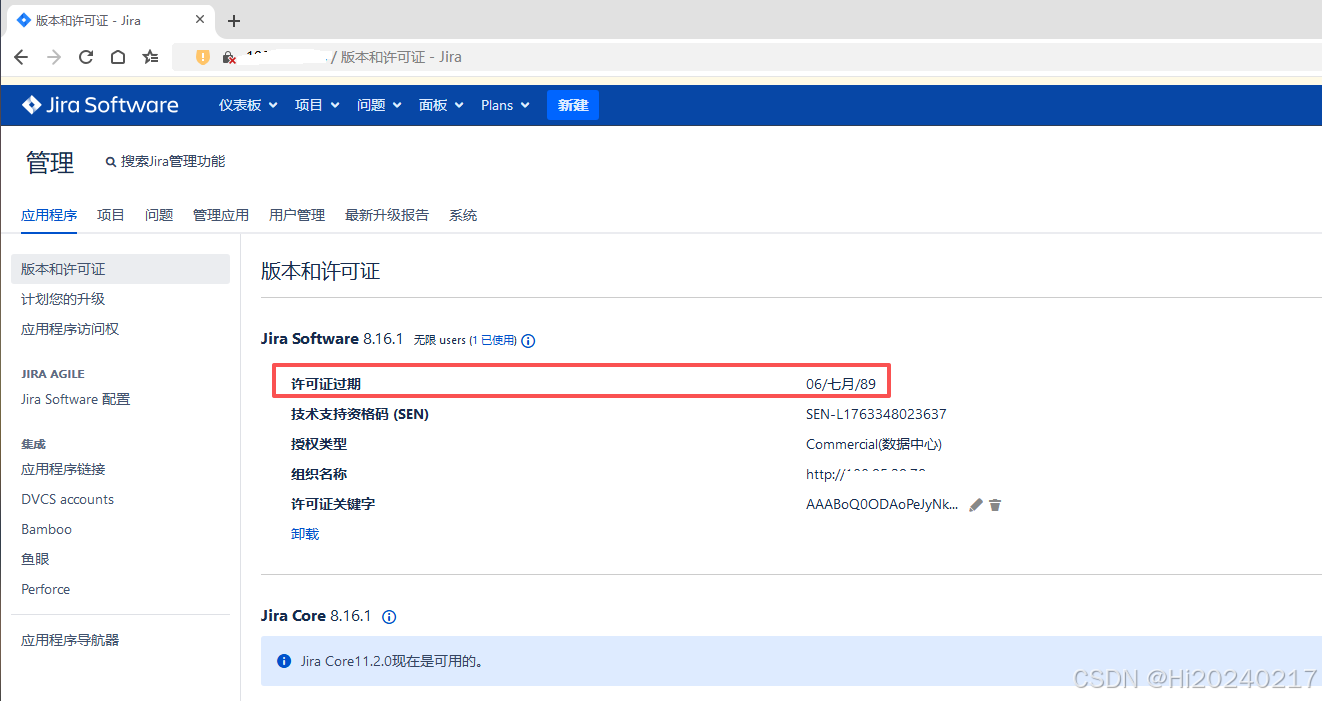Image resolution: width=1322 pixels, height=701 pixels.
Task: Click the bookmark star icon
Action: point(150,57)
